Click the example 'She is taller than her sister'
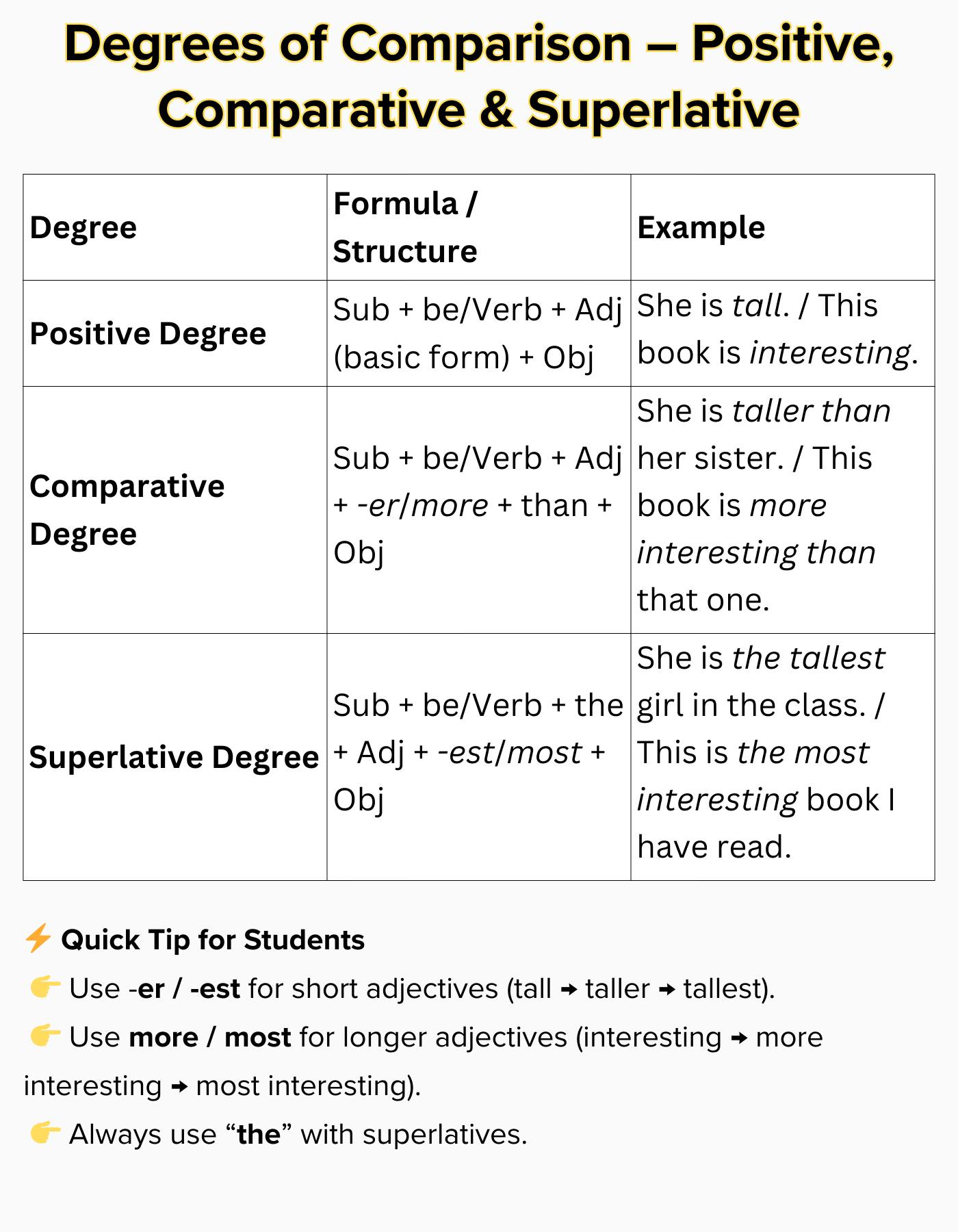Screen dimensions: 958x1232 (764, 434)
